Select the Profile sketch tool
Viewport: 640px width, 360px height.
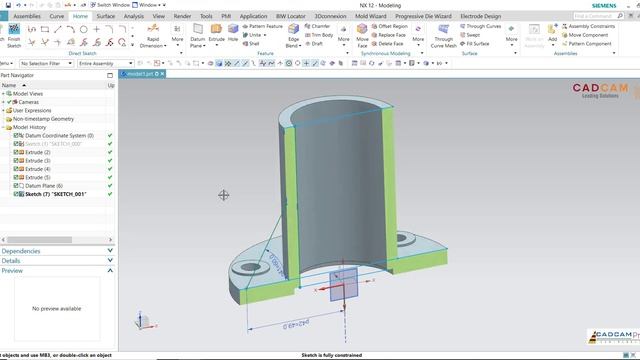tap(32, 29)
